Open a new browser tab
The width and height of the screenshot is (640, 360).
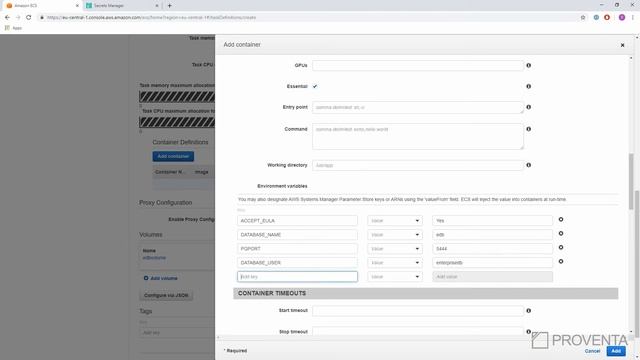point(169,6)
